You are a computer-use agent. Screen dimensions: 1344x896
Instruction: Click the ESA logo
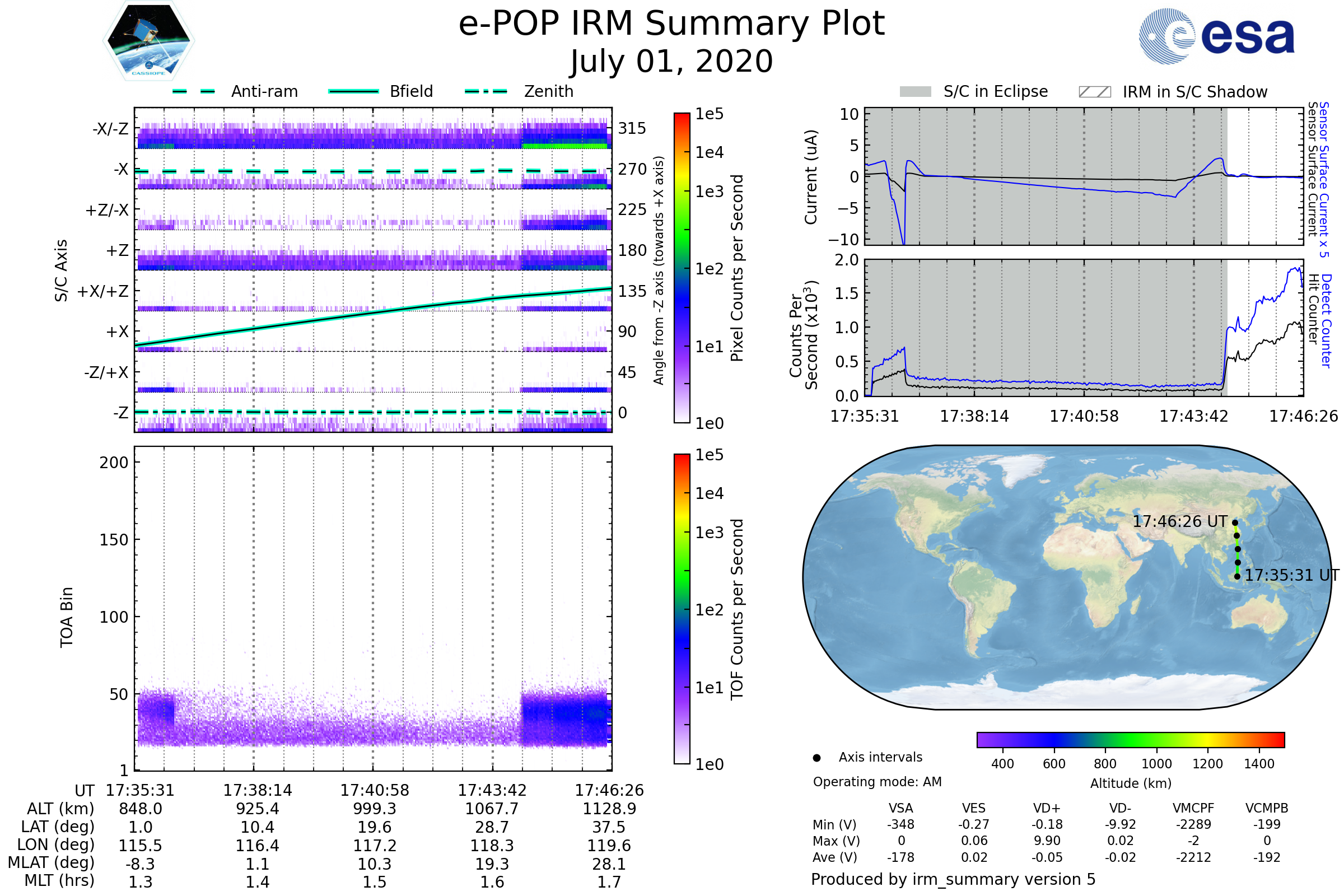click(x=1216, y=36)
